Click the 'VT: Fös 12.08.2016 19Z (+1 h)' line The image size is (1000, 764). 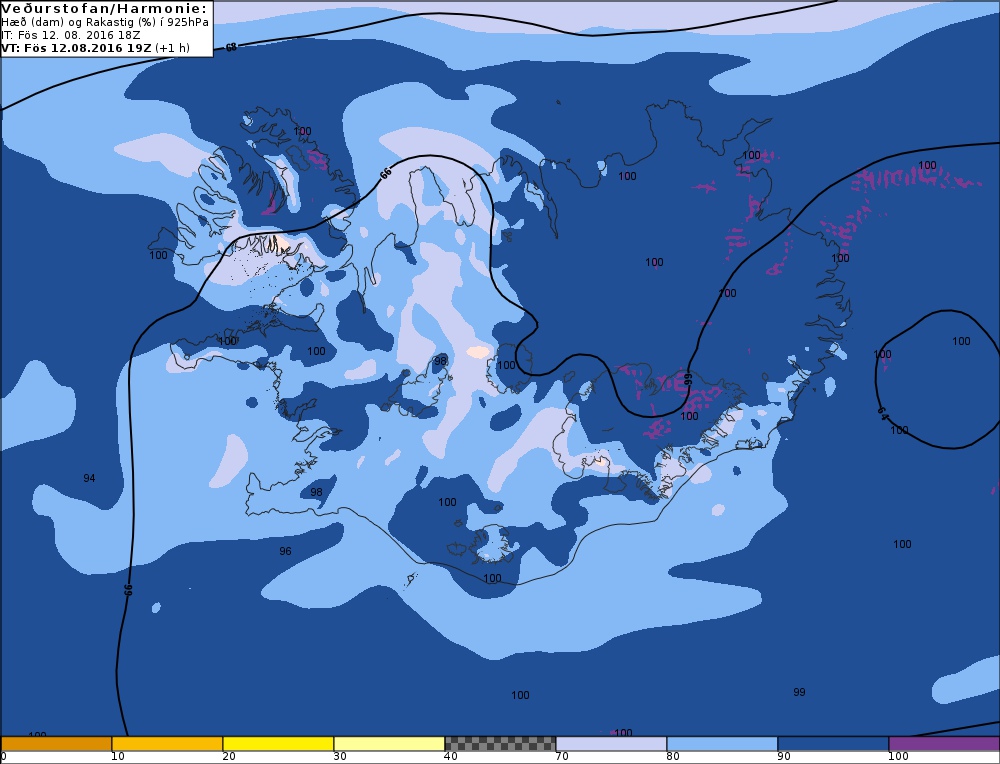tap(96, 48)
